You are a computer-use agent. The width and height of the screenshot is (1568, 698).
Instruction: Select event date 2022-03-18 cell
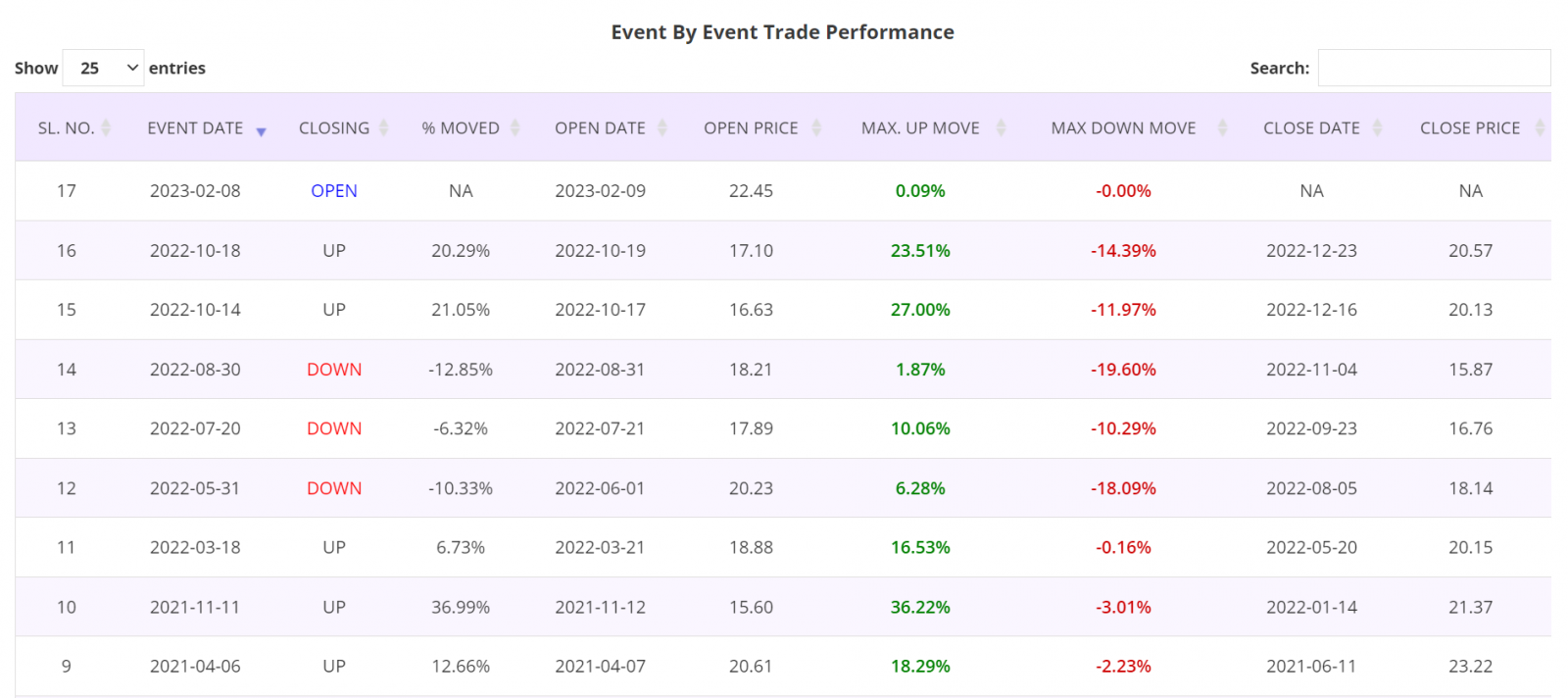tap(195, 547)
